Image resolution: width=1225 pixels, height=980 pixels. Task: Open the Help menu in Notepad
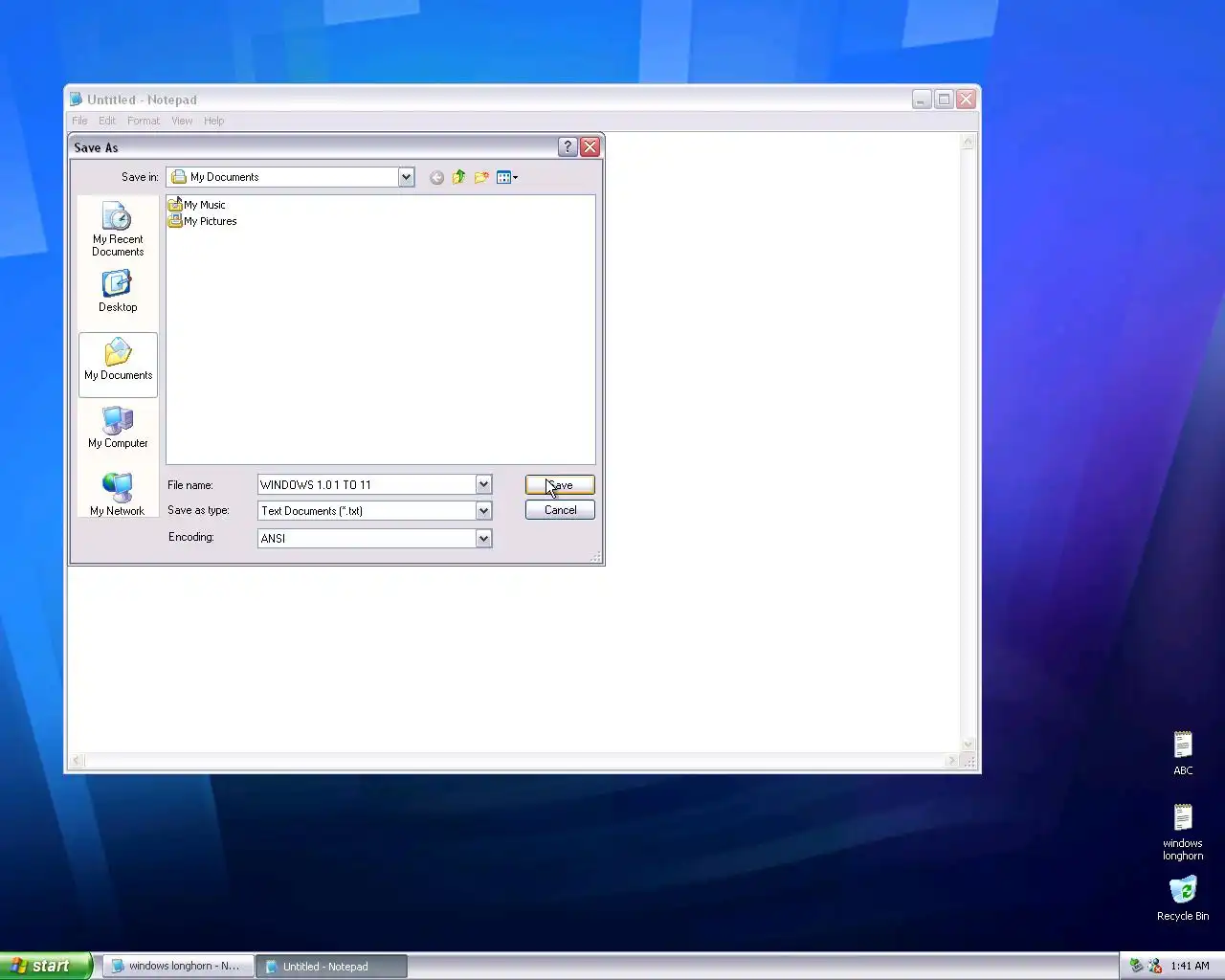click(213, 121)
